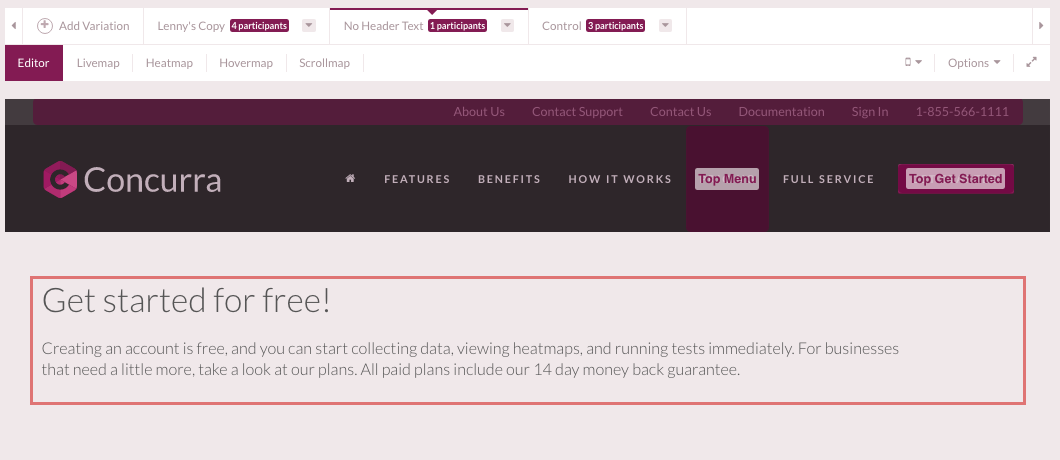Click the Concurra logo icon
Image resolution: width=1060 pixels, height=460 pixels.
click(x=60, y=180)
